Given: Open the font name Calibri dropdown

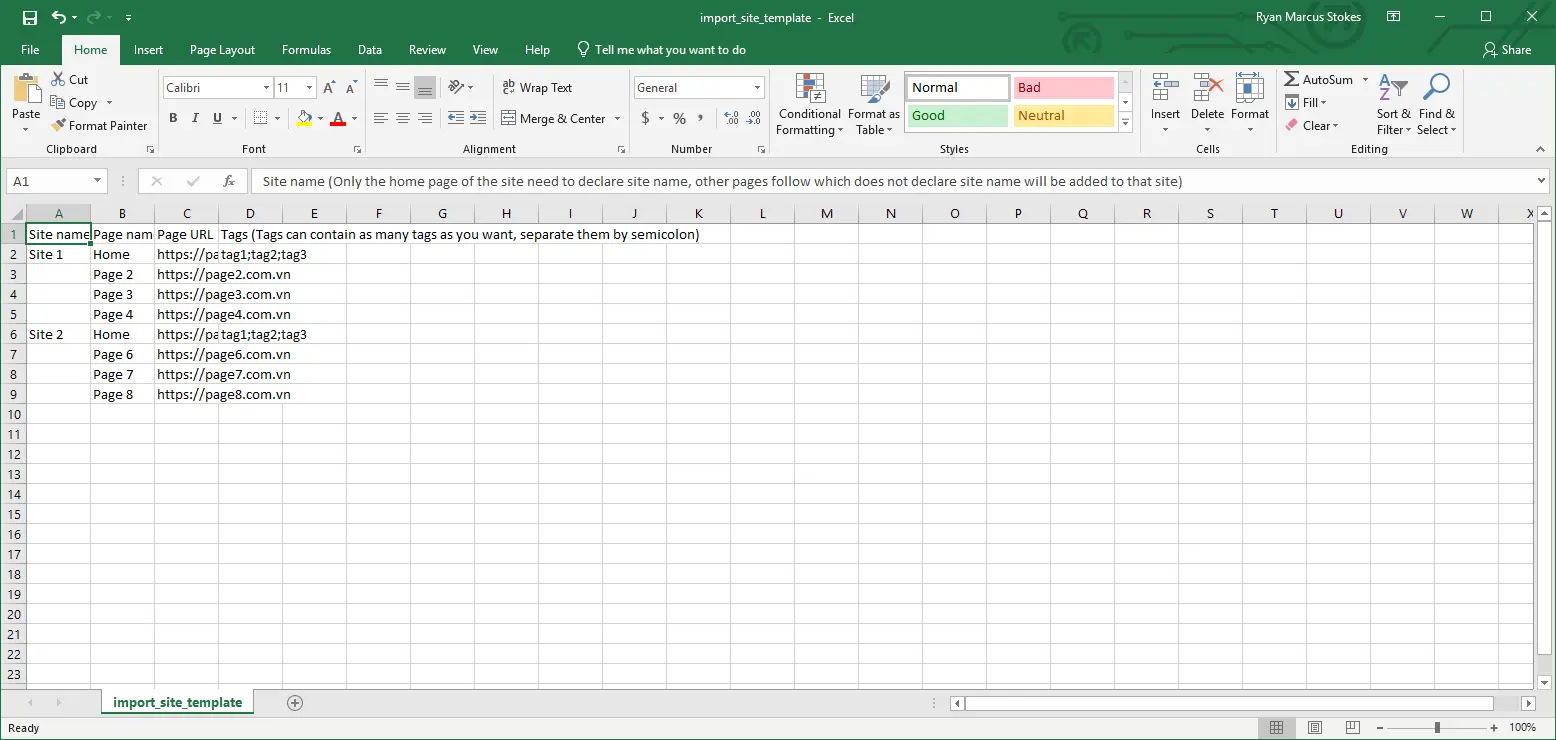Looking at the screenshot, I should 266,88.
